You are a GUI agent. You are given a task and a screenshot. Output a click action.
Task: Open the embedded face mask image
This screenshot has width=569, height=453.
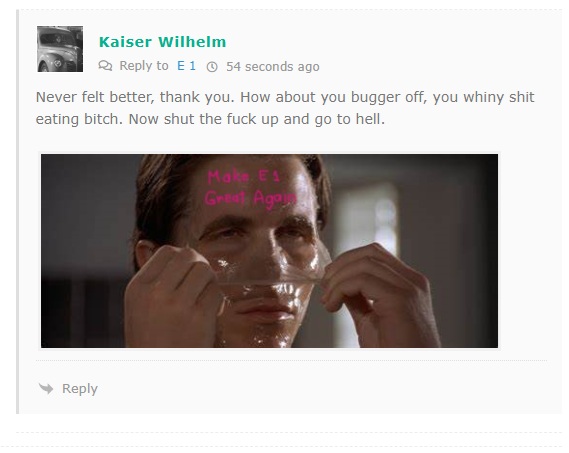(x=269, y=251)
